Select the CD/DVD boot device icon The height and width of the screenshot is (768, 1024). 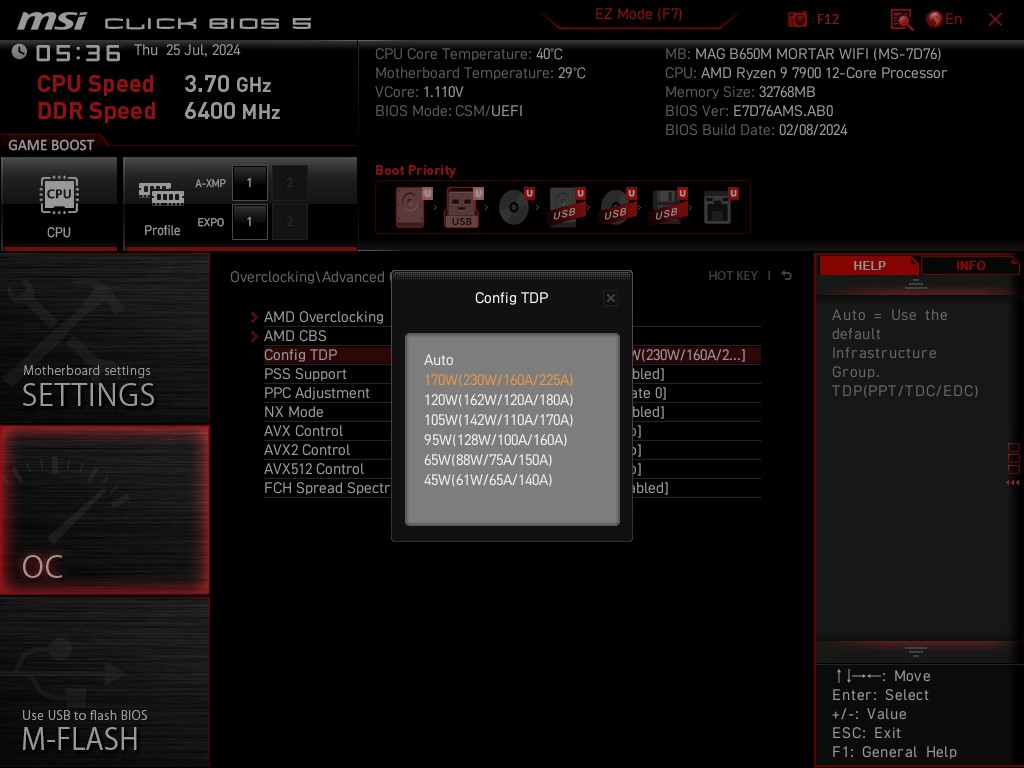[x=515, y=207]
